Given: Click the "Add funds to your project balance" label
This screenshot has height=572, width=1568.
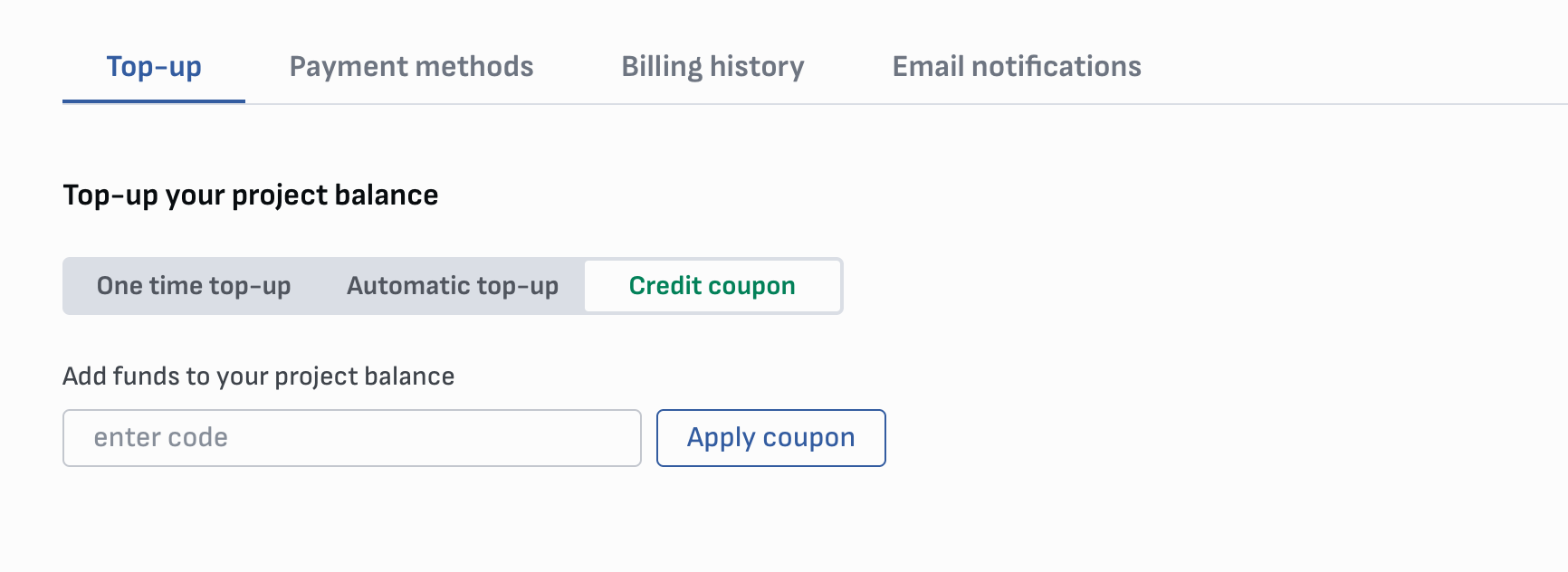Looking at the screenshot, I should [259, 377].
